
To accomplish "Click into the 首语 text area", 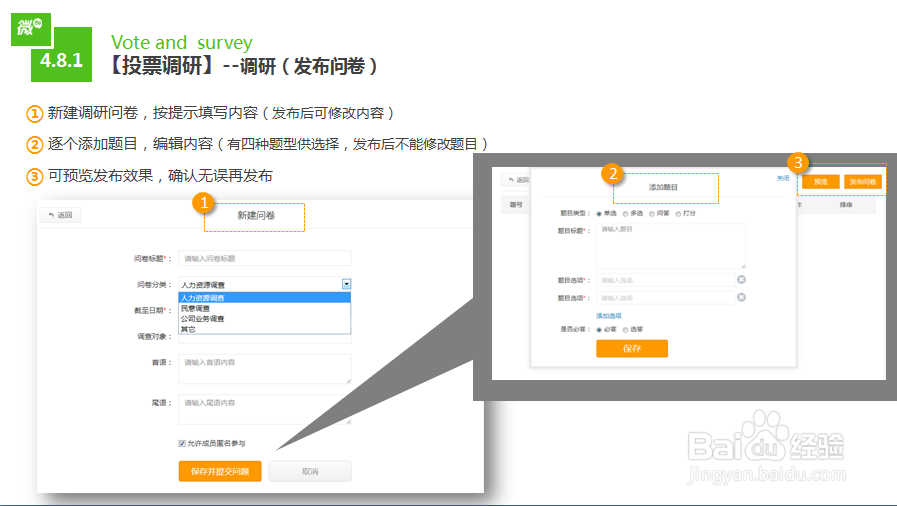I will pyautogui.click(x=265, y=369).
